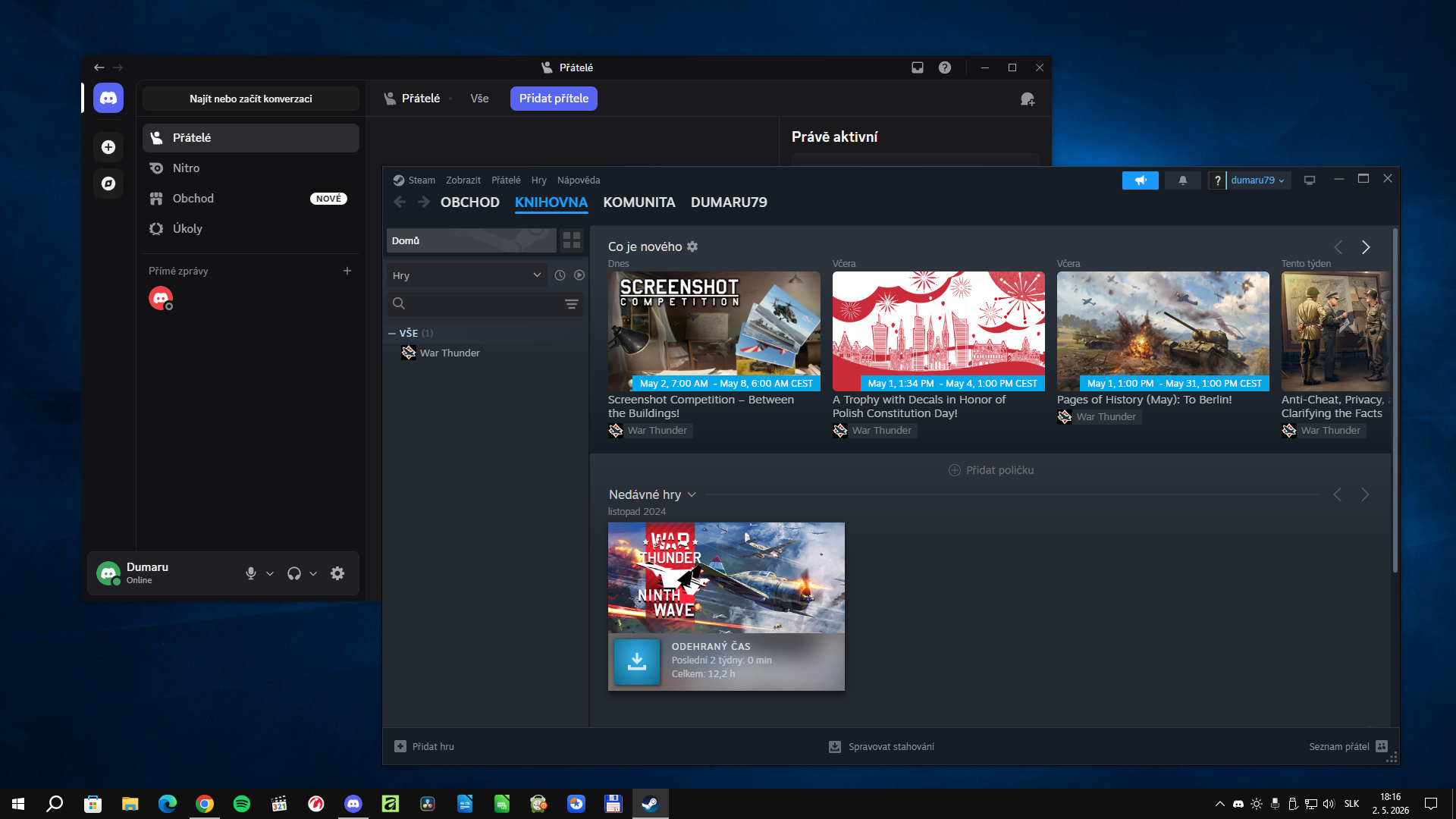
Task: Switch to the OBCHOD tab in Steam
Action: click(470, 202)
